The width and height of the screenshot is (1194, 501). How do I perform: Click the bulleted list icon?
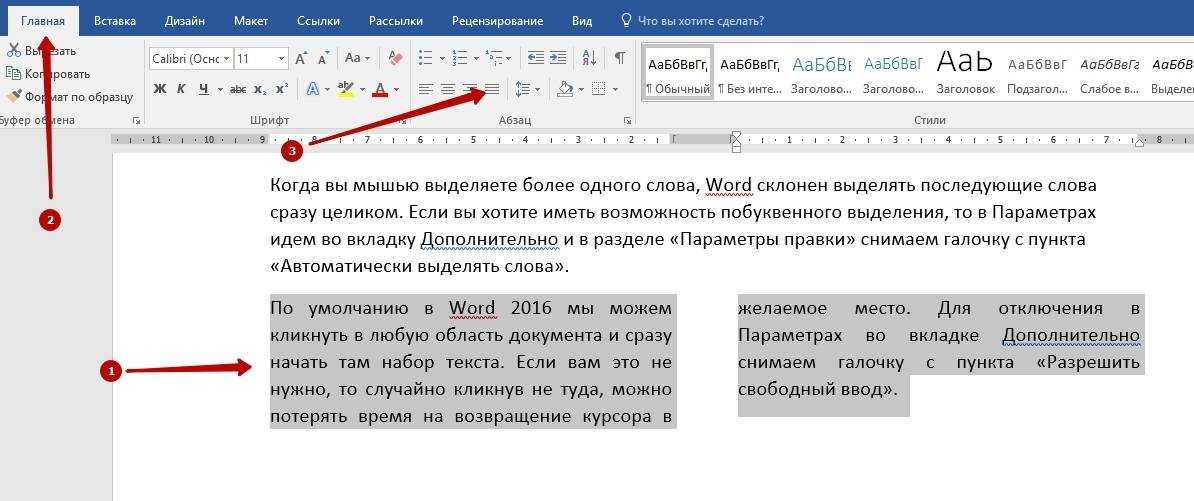[426, 58]
